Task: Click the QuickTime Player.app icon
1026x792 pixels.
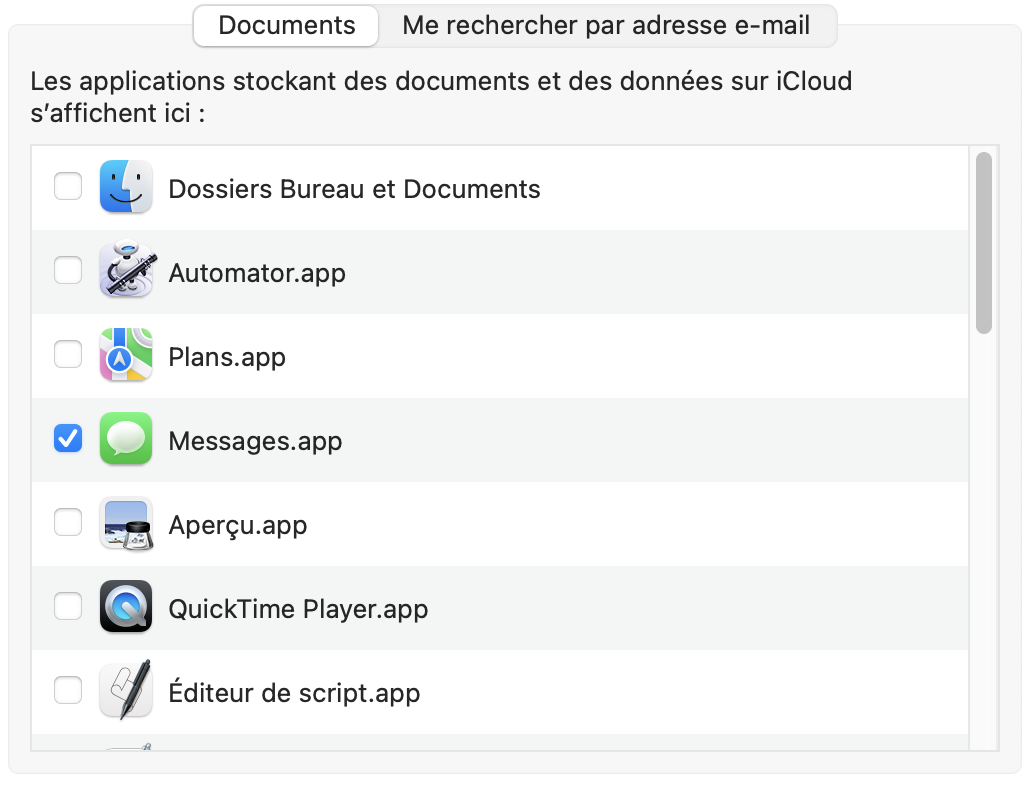Action: click(126, 606)
